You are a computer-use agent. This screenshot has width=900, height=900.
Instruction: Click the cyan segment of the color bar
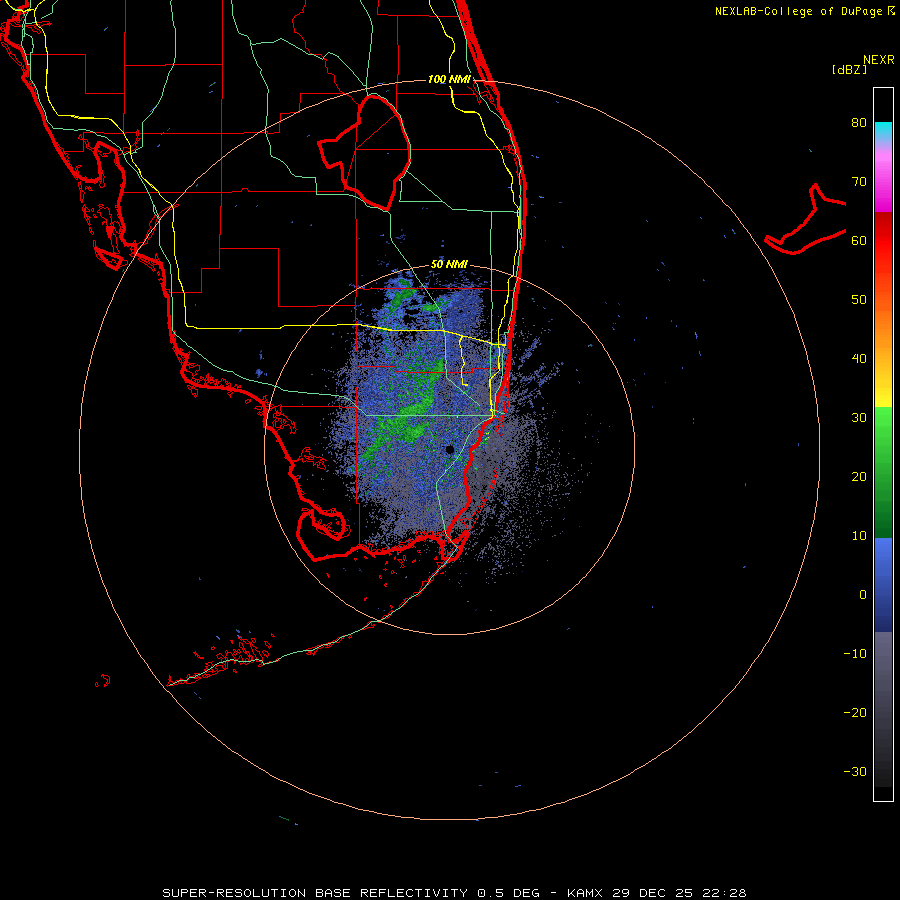(x=883, y=131)
